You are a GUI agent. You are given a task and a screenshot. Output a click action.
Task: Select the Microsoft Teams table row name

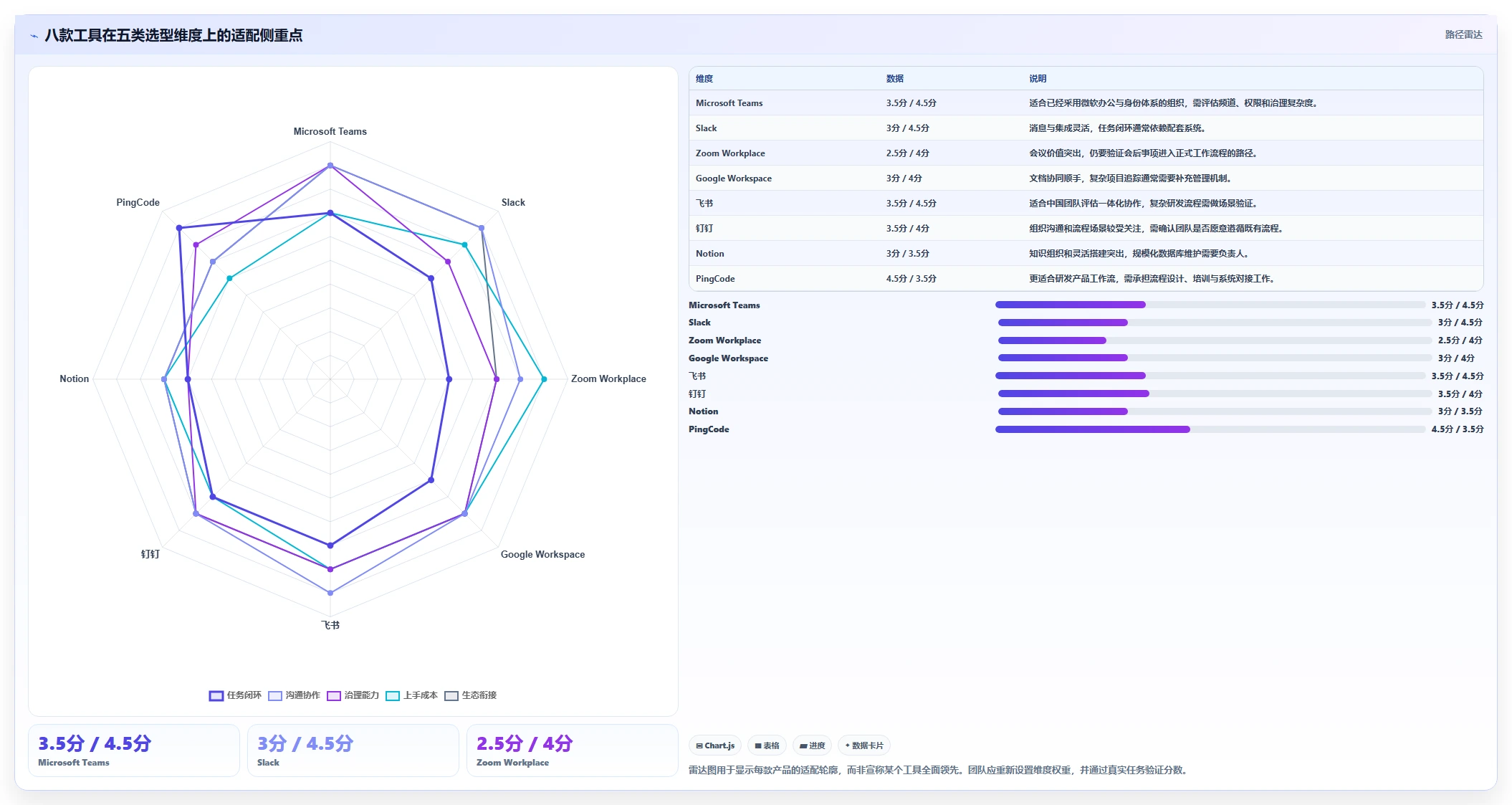(729, 103)
